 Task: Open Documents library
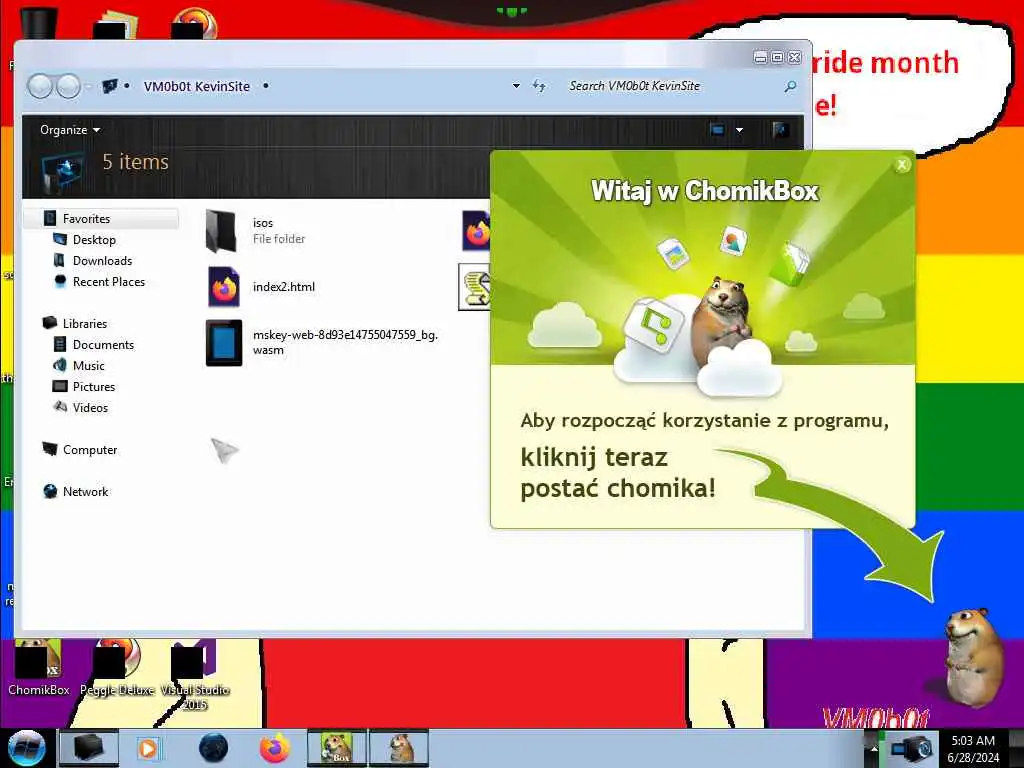[x=103, y=344]
